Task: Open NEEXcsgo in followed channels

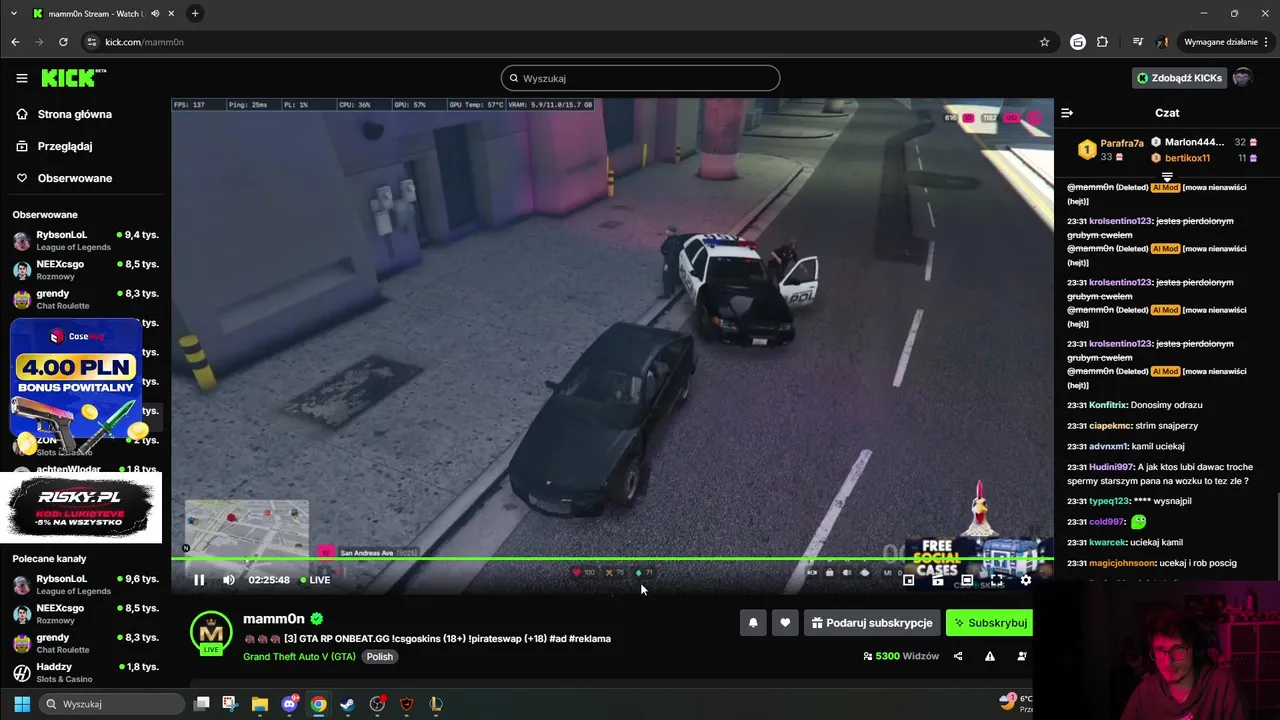Action: click(85, 270)
